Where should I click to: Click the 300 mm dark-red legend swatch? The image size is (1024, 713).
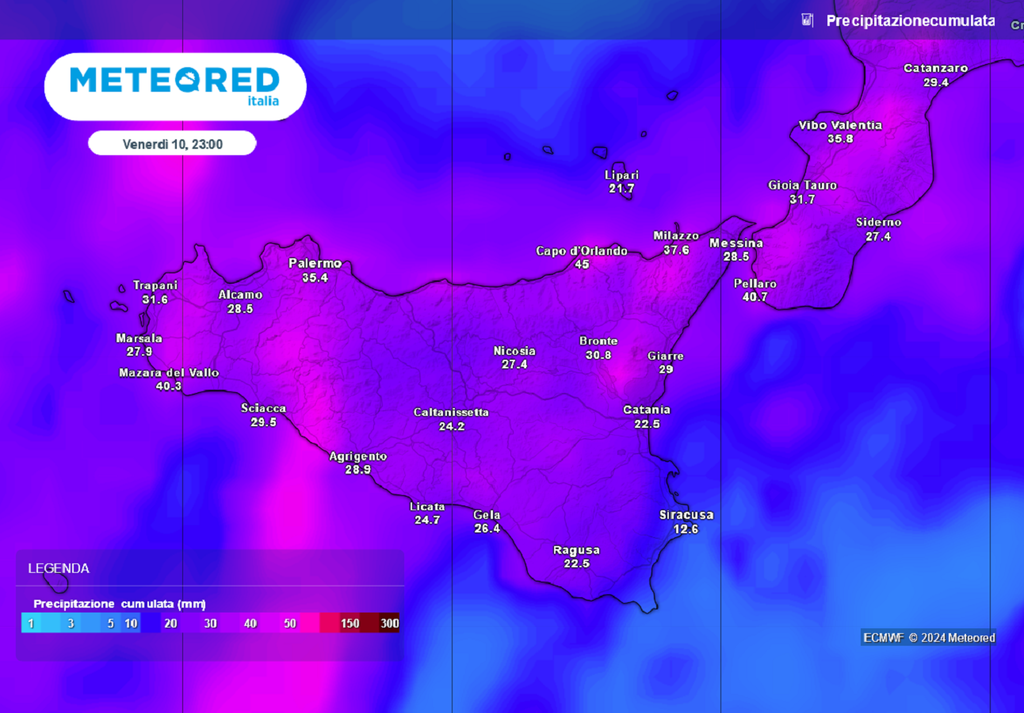click(x=389, y=623)
